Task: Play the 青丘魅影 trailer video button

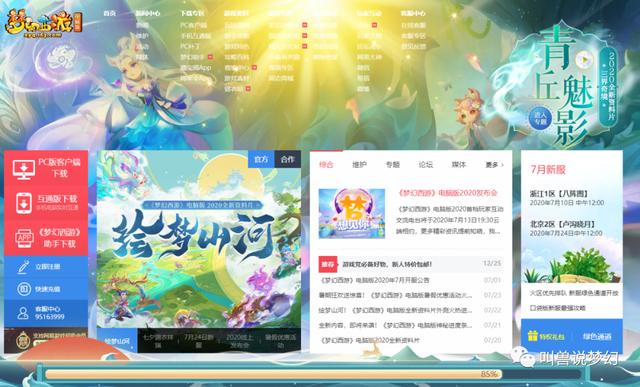Action: point(584,60)
